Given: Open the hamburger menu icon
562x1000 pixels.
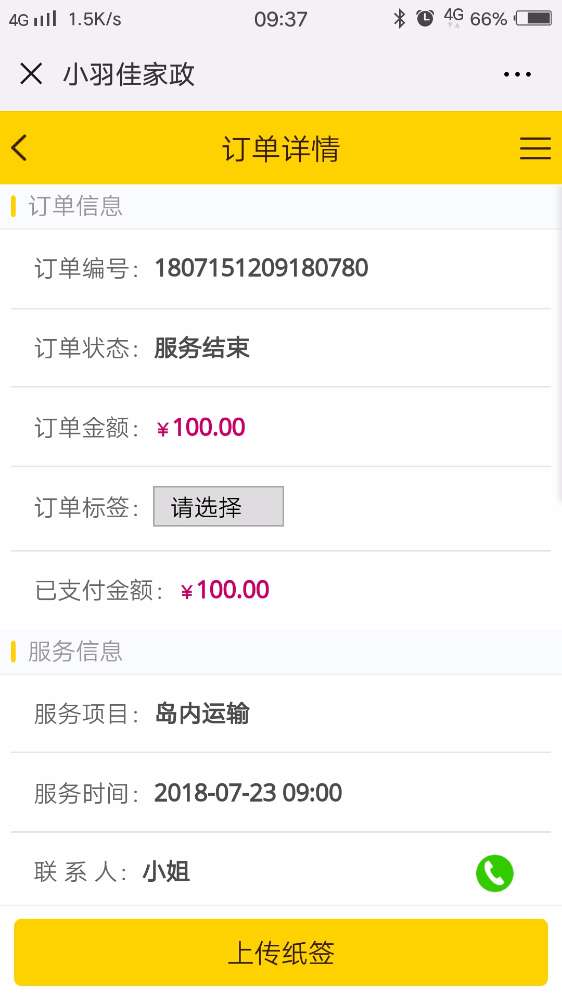Looking at the screenshot, I should [535, 148].
